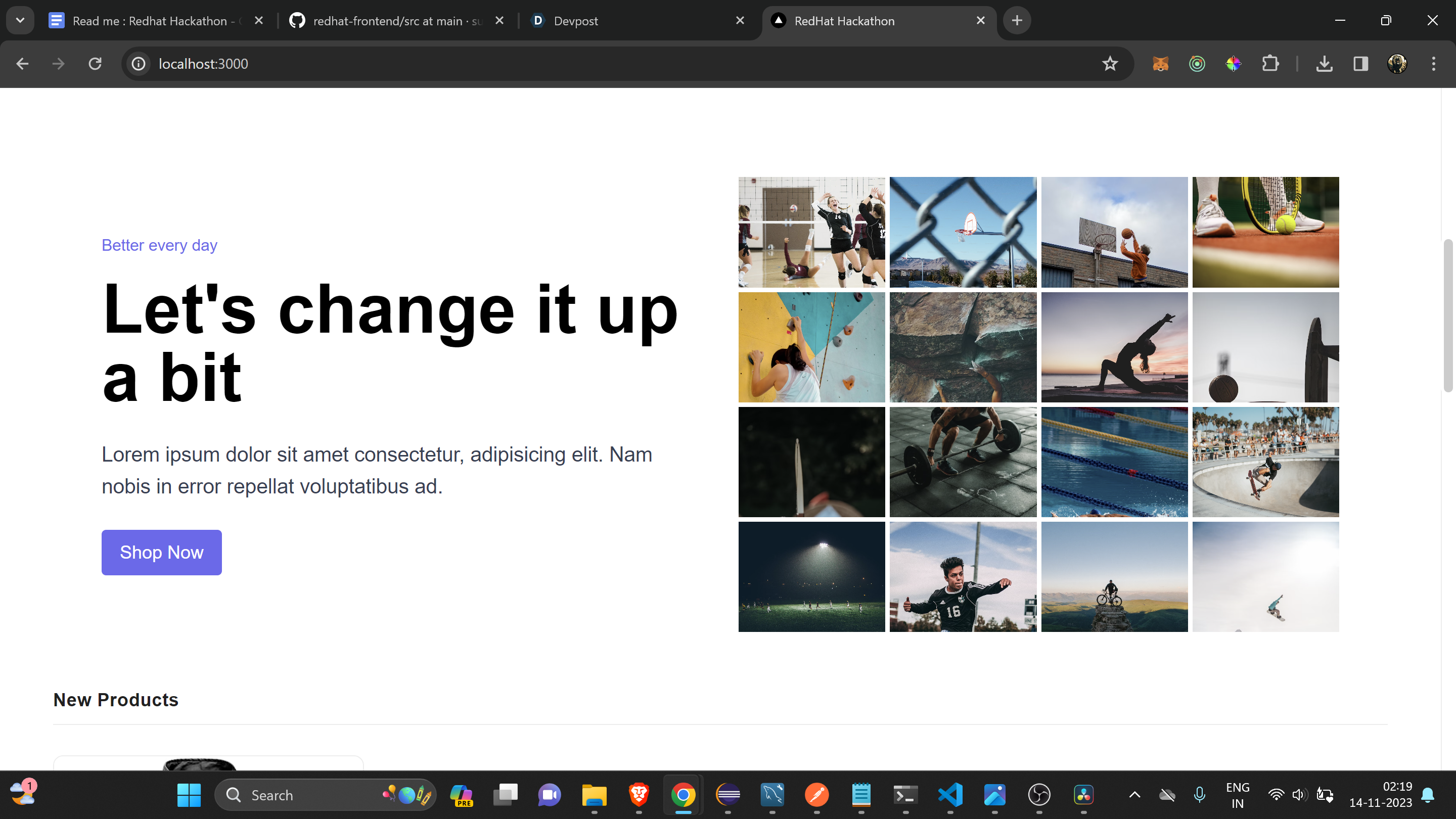Screen dimensions: 1456x819
Task: Toggle the microphone in the system tray
Action: [1199, 795]
